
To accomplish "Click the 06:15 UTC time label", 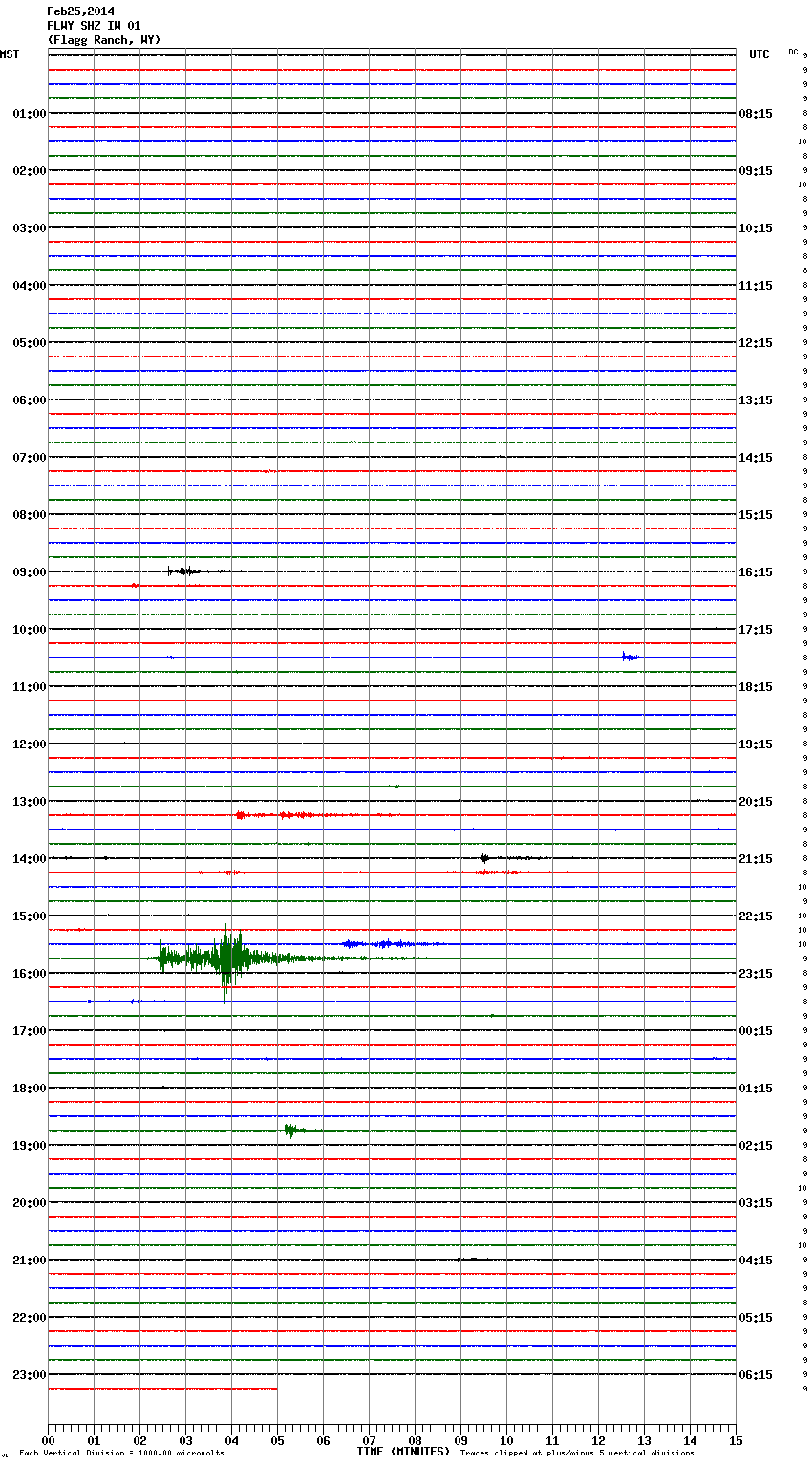I will pos(756,1375).
